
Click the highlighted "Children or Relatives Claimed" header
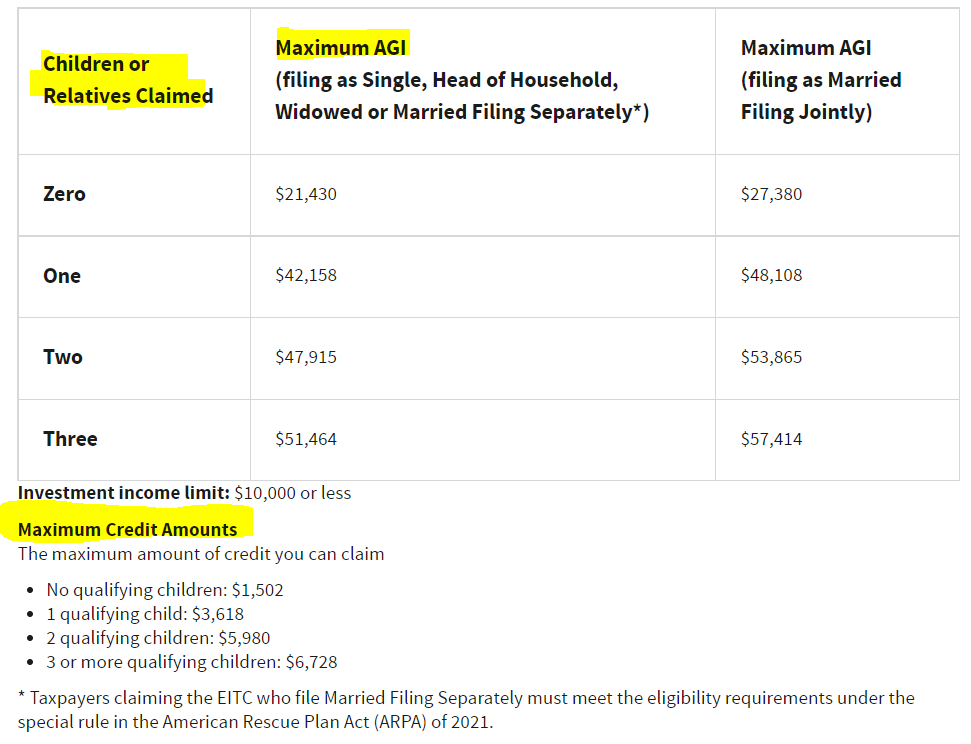click(127, 80)
